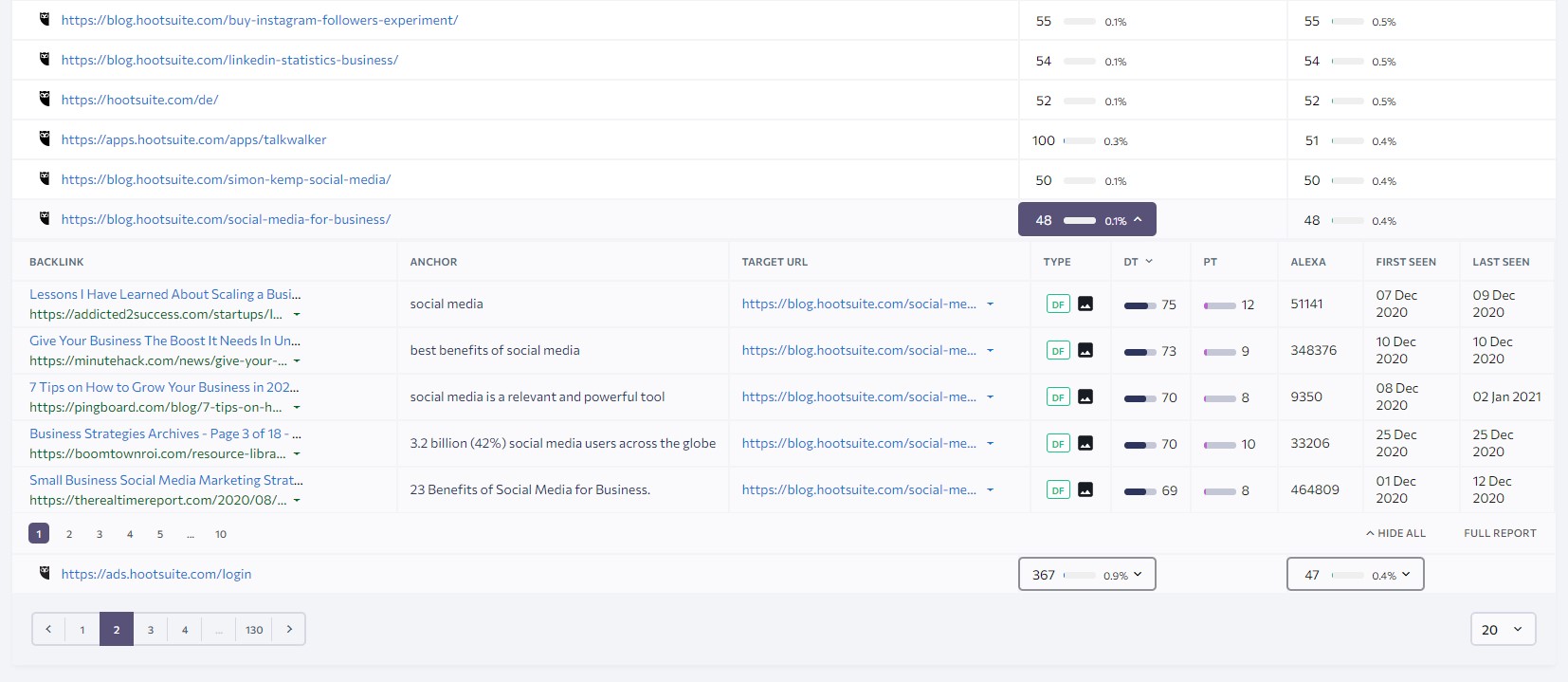Click the owl favicon beside social-media-for-business URL
The width and height of the screenshot is (1568, 682).
(x=44, y=218)
